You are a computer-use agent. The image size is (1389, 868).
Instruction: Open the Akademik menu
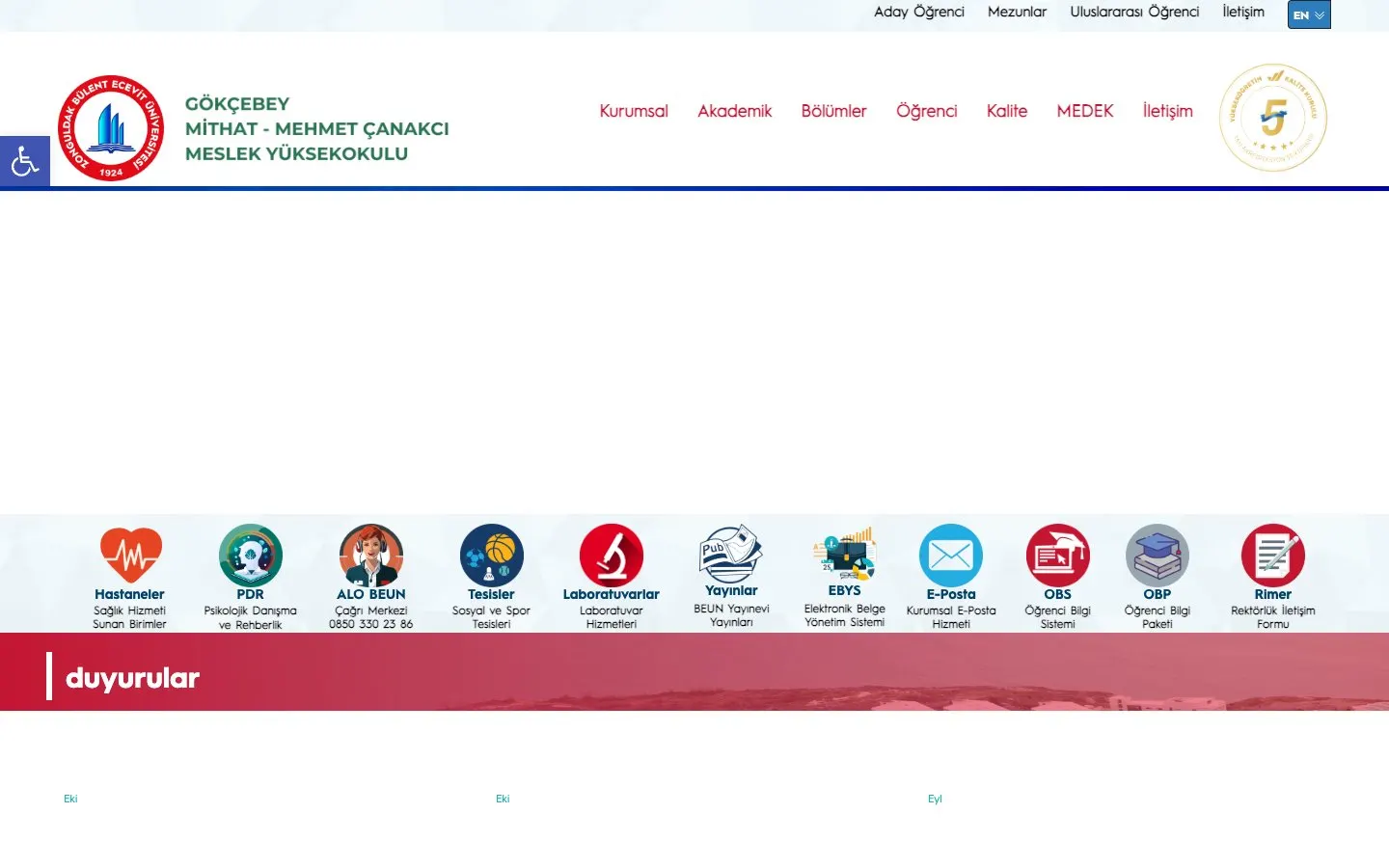click(735, 111)
